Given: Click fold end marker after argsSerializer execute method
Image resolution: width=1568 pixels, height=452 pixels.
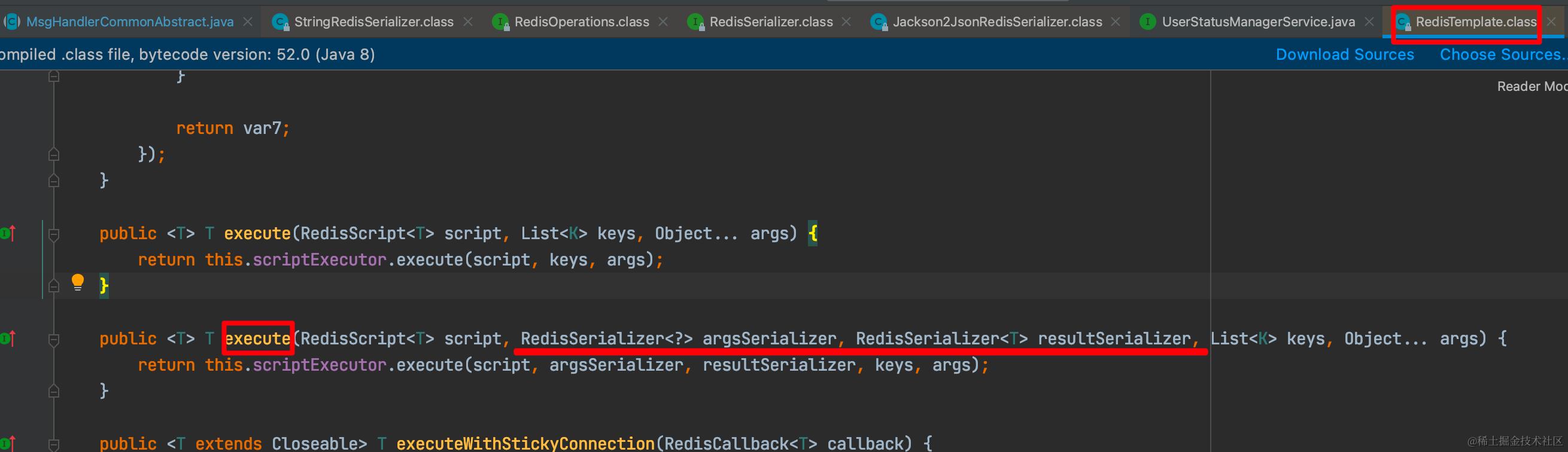Looking at the screenshot, I should tap(54, 390).
